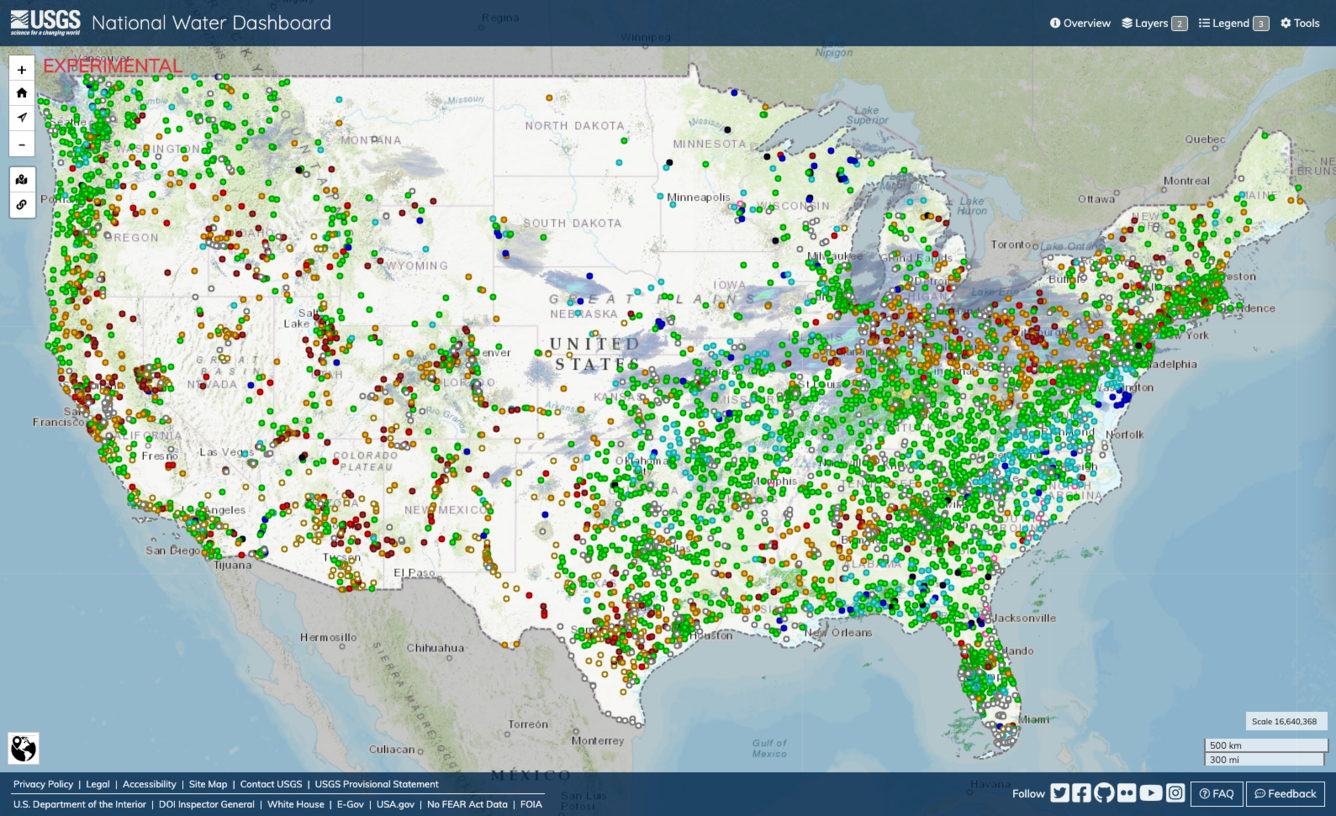Viewport: 1336px width, 816px height.
Task: Select the geolocation arrow tool
Action: (21, 117)
